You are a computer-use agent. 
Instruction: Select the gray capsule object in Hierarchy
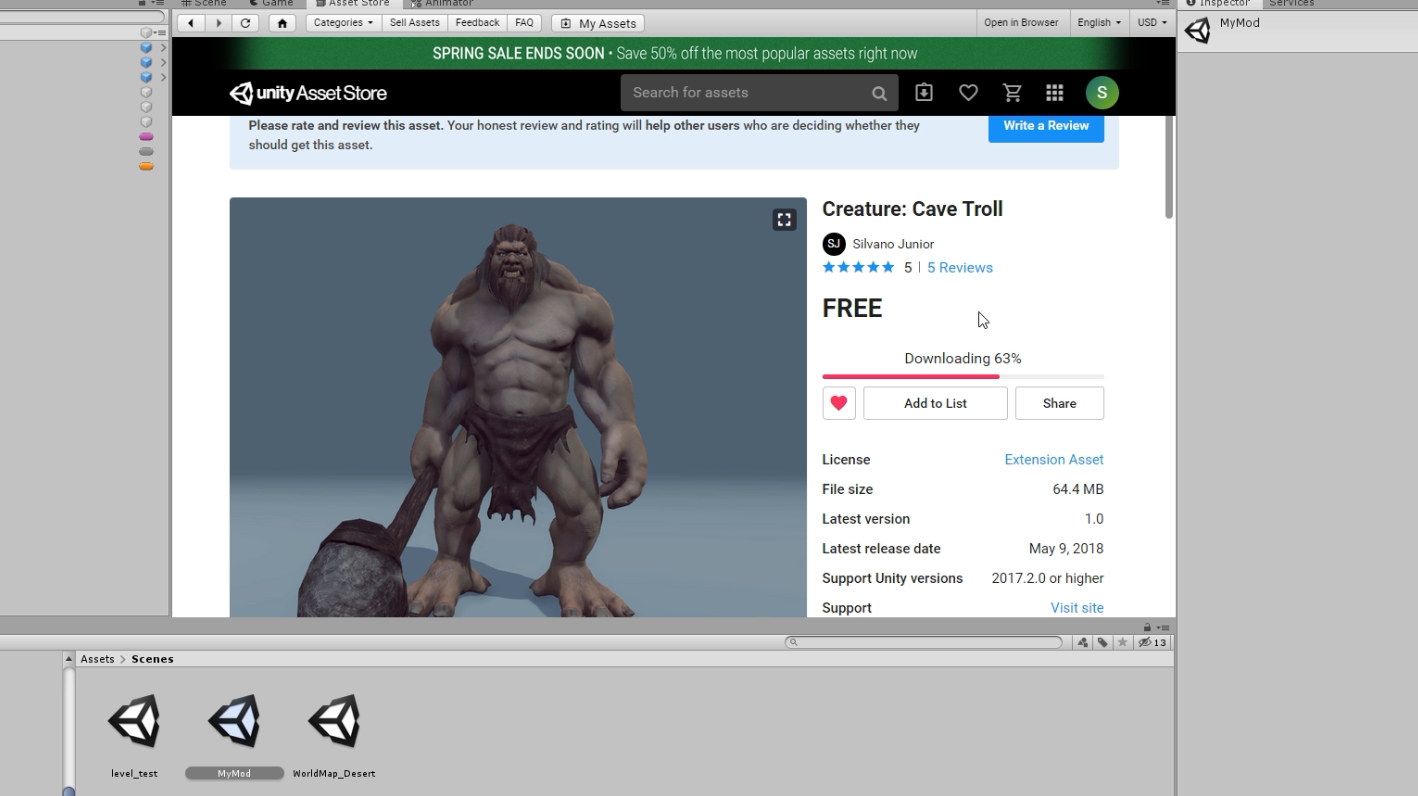click(146, 152)
